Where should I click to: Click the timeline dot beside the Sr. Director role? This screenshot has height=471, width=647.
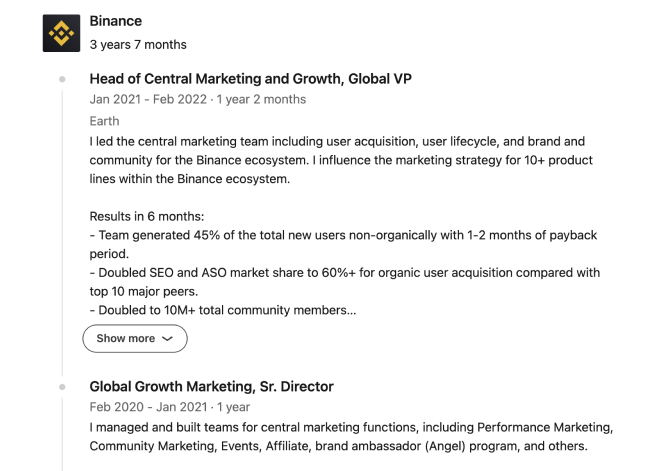pos(62,387)
